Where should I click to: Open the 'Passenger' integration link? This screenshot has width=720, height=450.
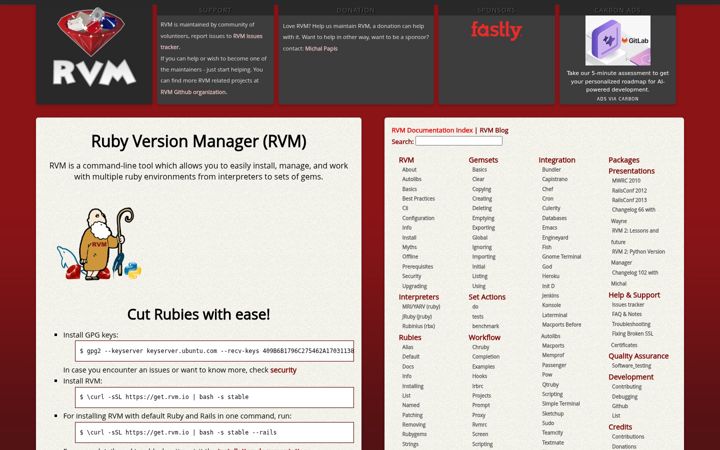point(554,366)
